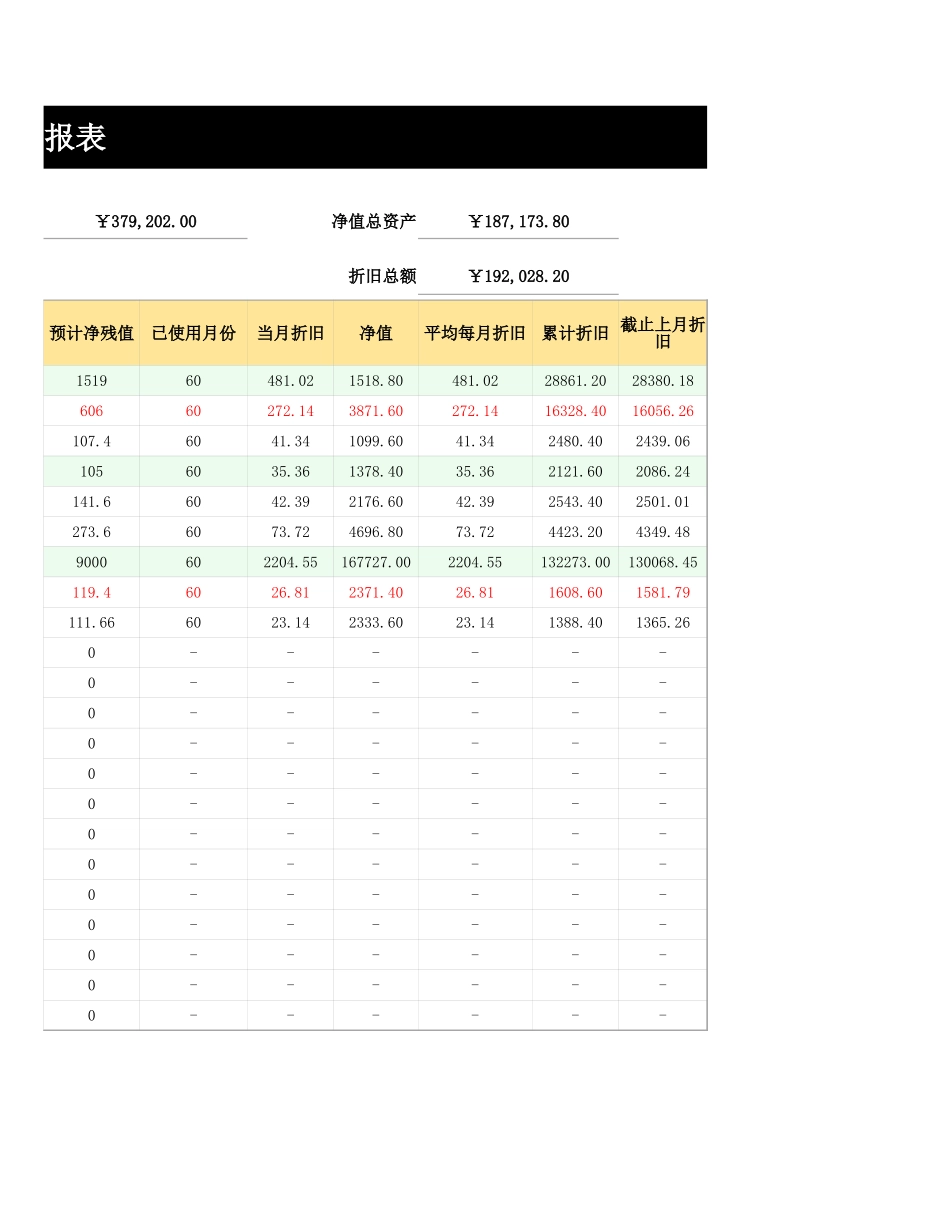Select the cell containing 1519
The image size is (950, 1230).
tap(92, 381)
